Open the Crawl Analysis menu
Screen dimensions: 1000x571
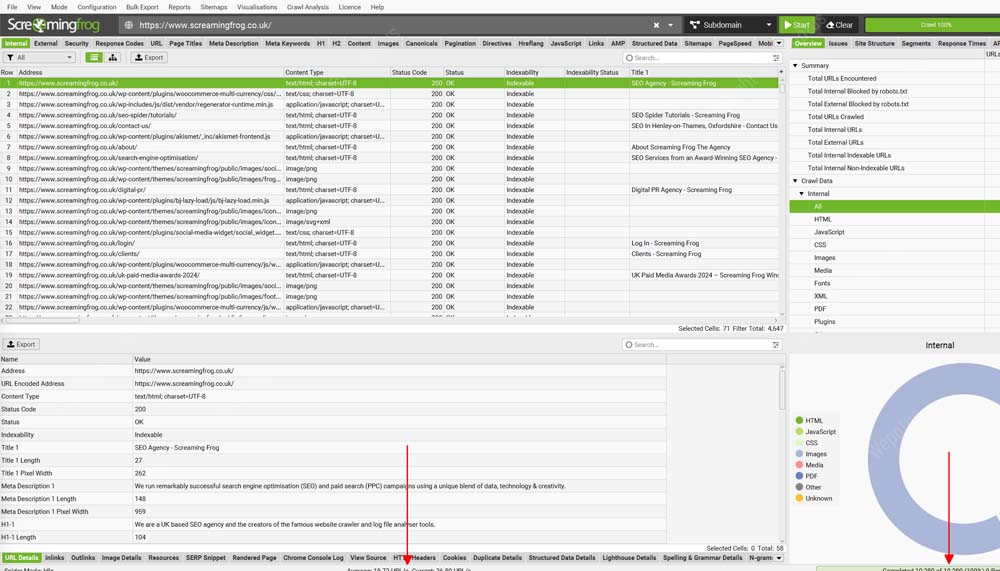[x=307, y=7]
